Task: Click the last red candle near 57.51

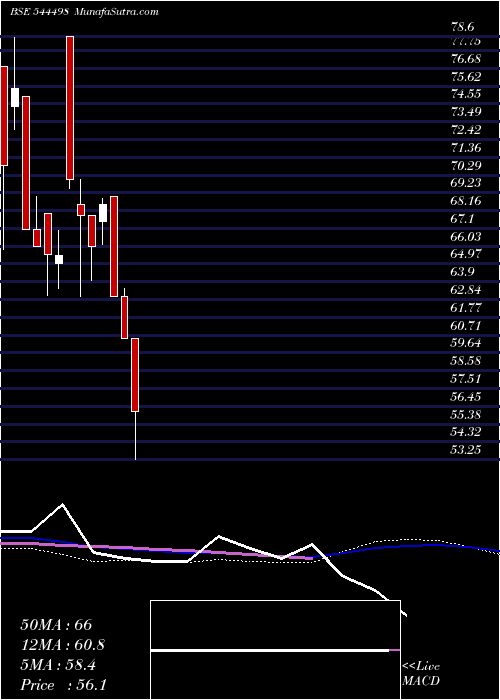Action: pyautogui.click(x=135, y=375)
